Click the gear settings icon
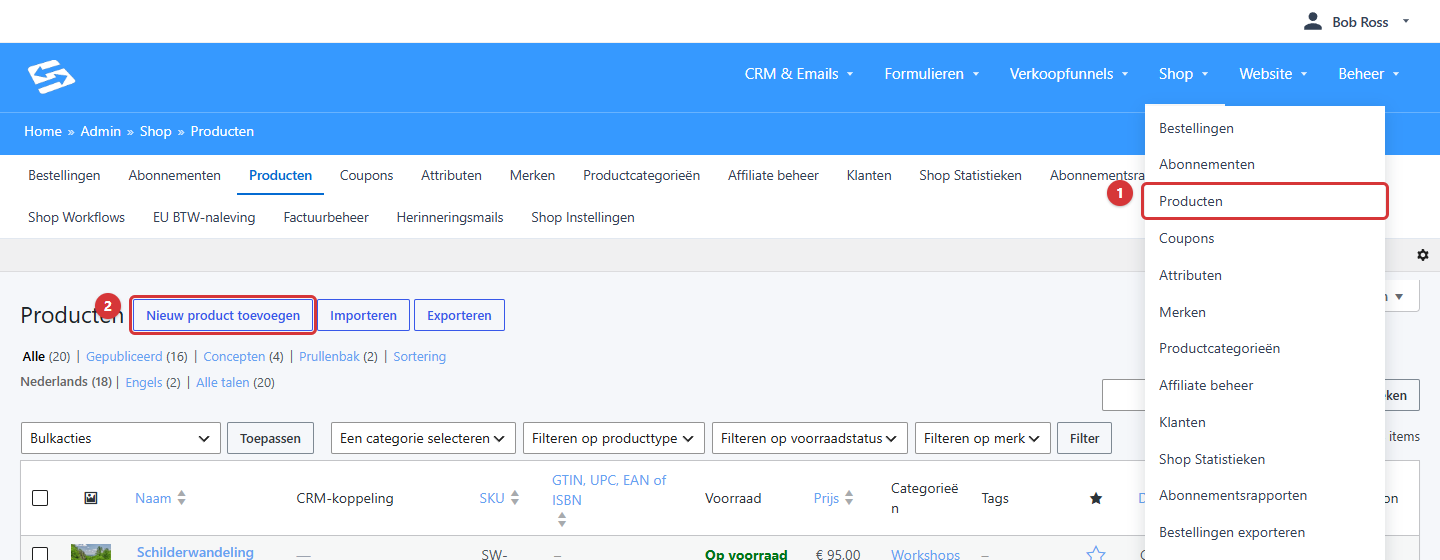 click(x=1423, y=255)
